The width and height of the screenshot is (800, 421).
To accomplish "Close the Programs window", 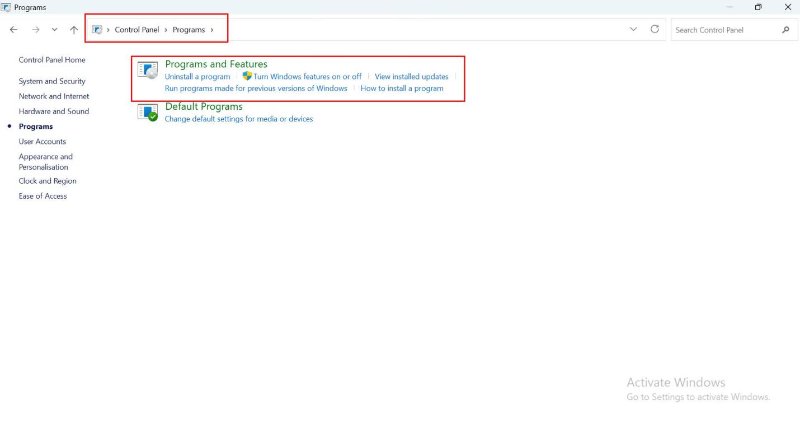I will (x=788, y=7).
